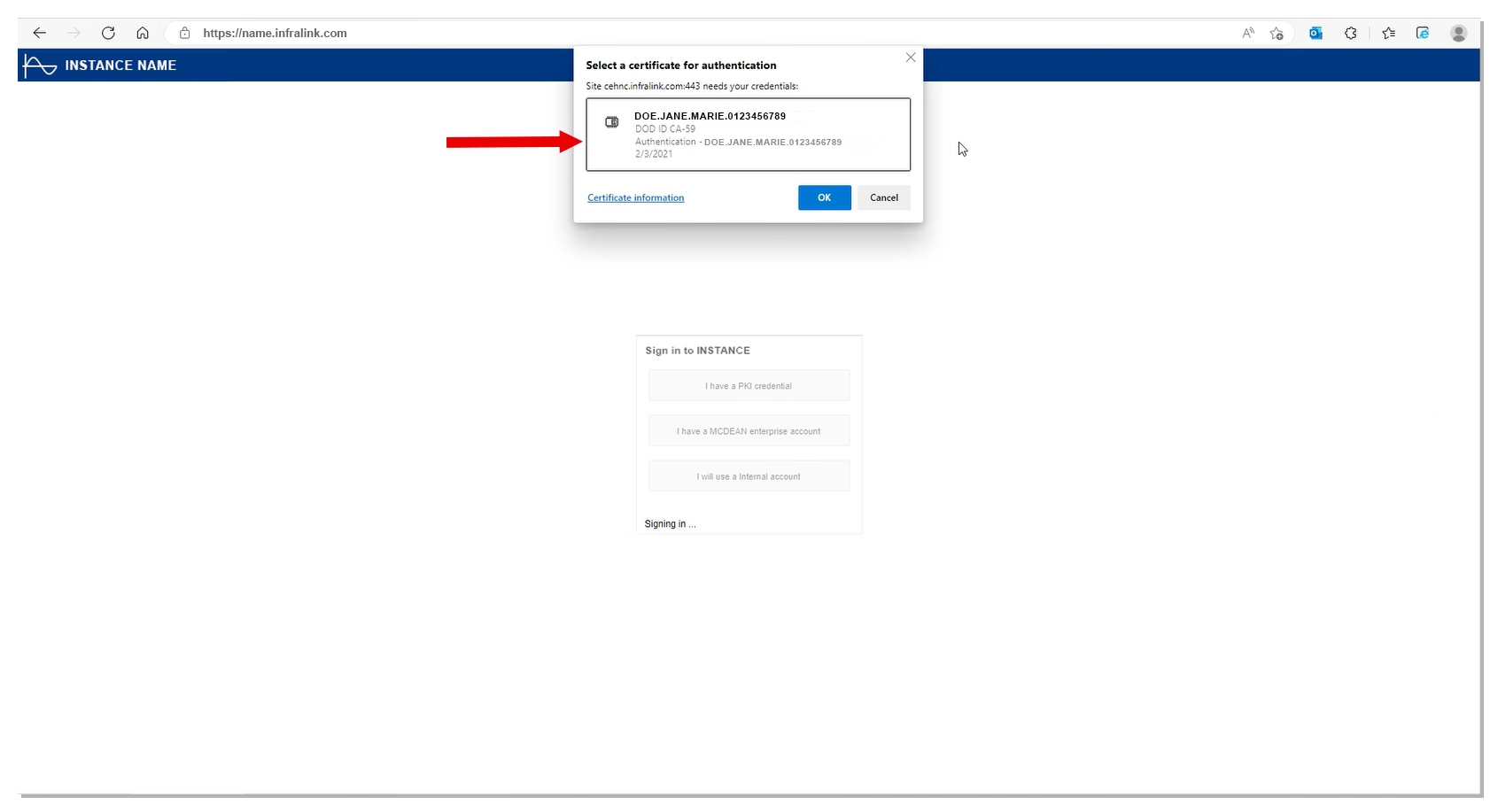Refresh the page

pos(108,33)
